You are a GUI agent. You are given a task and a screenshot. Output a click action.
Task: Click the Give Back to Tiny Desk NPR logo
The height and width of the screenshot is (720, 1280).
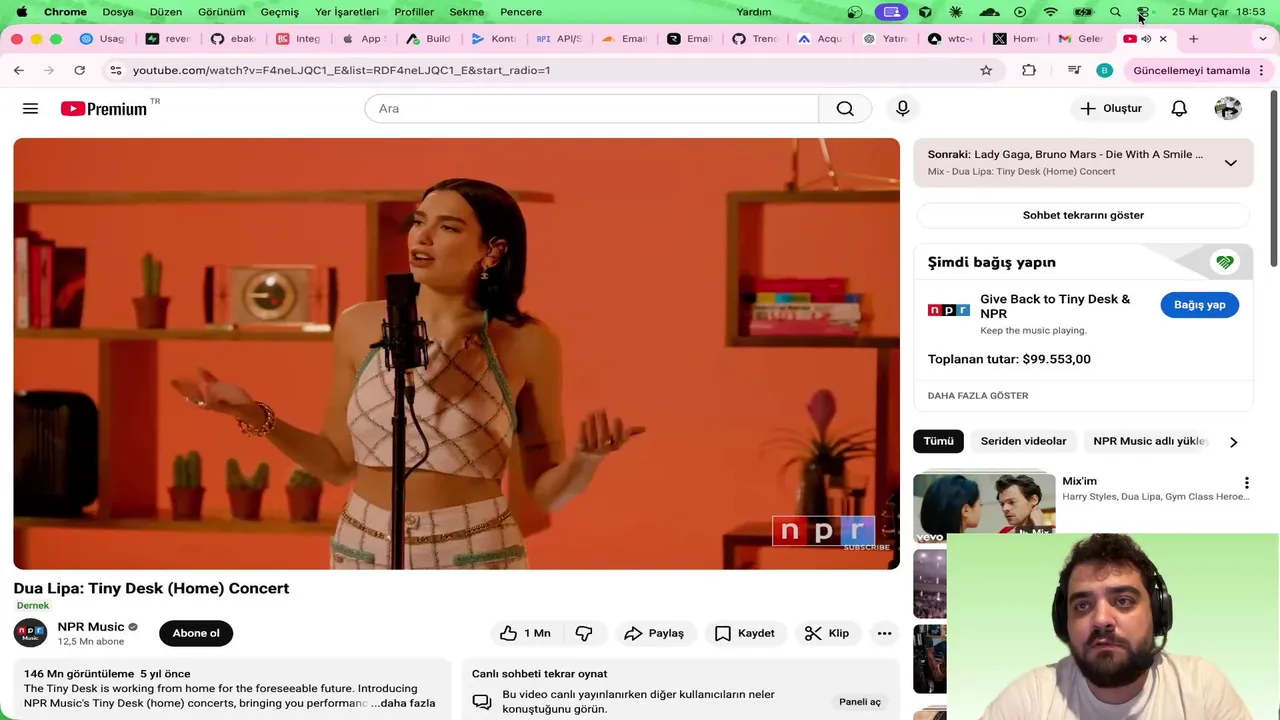(948, 311)
